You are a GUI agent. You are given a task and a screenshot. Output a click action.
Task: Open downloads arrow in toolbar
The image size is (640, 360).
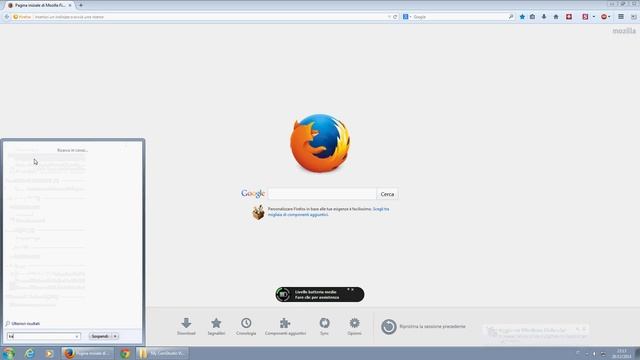pyautogui.click(x=544, y=17)
